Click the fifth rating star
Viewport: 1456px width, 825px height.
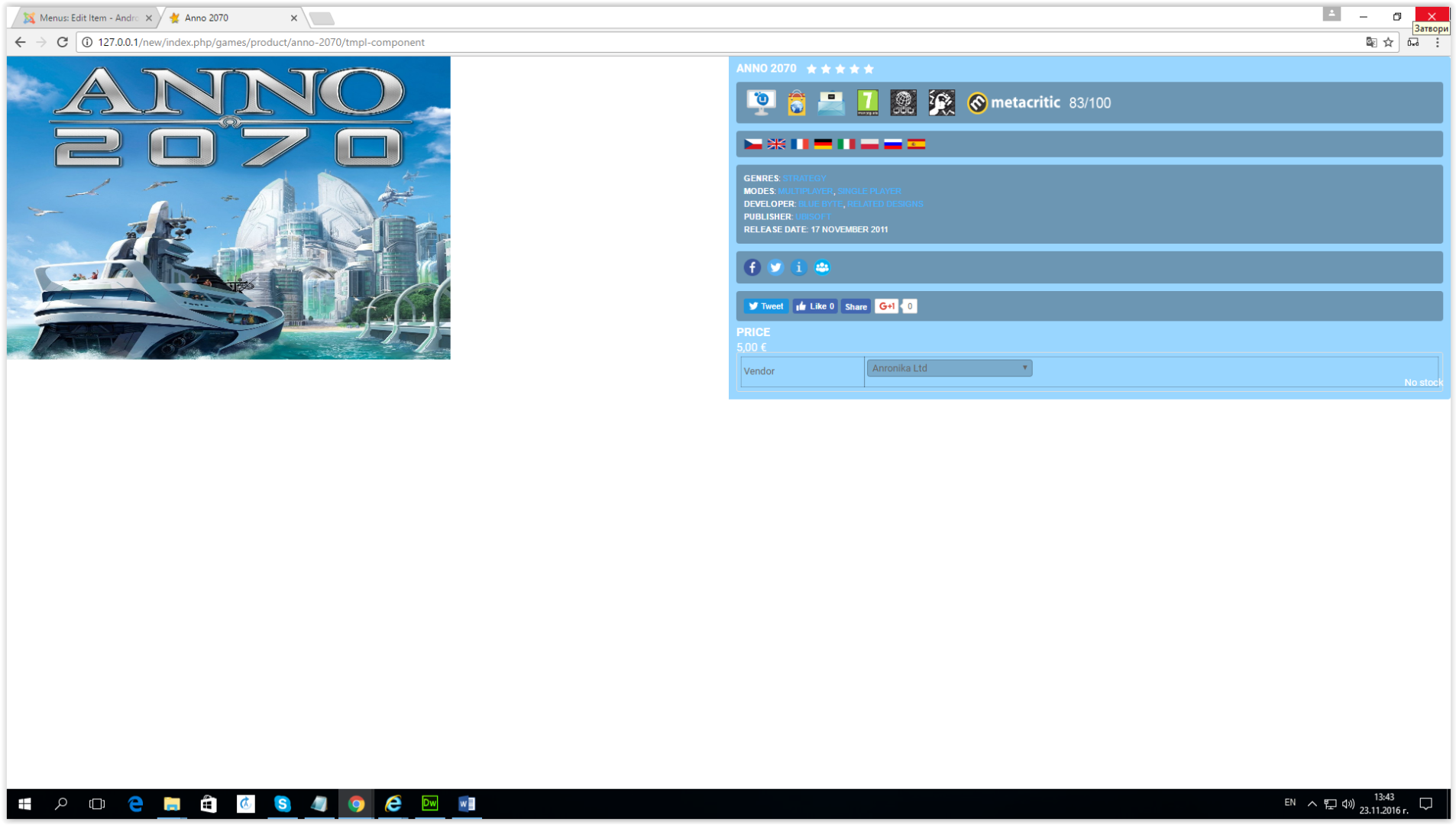click(x=869, y=69)
